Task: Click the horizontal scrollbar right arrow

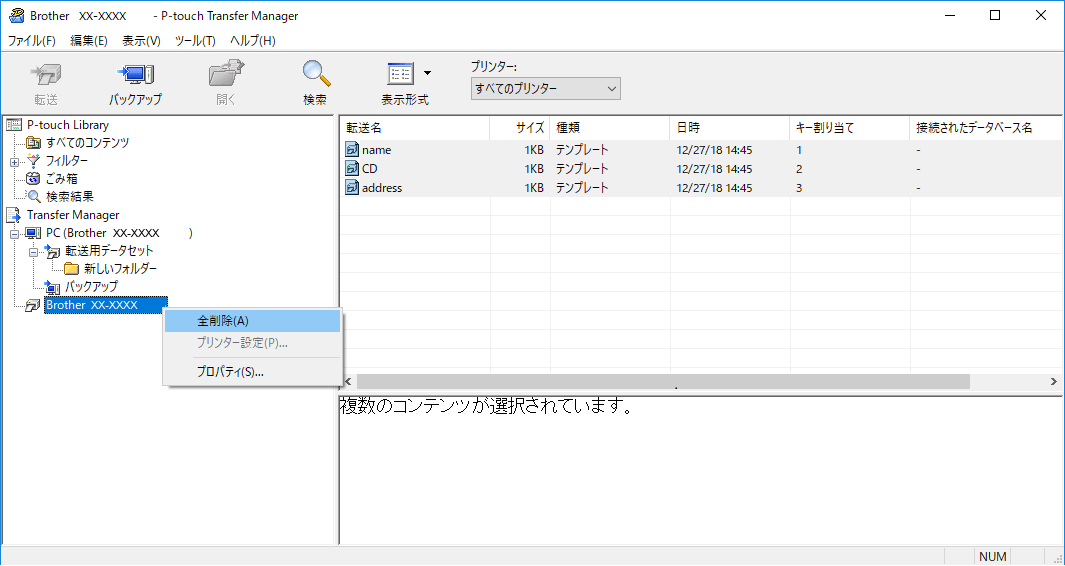Action: (x=1053, y=381)
